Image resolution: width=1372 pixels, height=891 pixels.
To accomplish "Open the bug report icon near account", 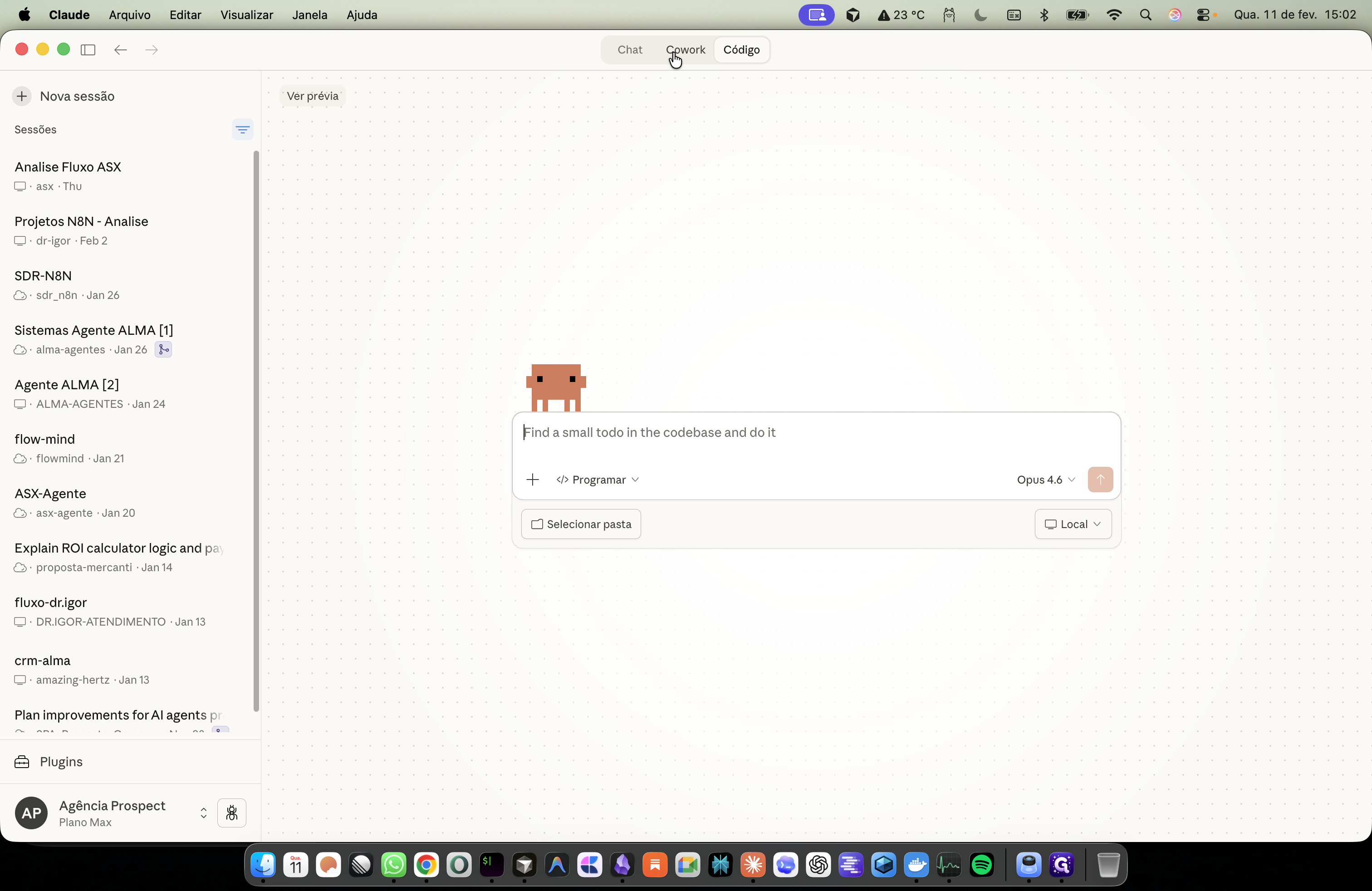I will 232,813.
